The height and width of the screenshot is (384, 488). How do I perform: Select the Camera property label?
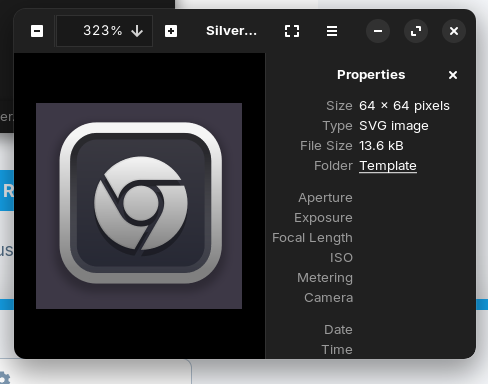pyautogui.click(x=328, y=298)
